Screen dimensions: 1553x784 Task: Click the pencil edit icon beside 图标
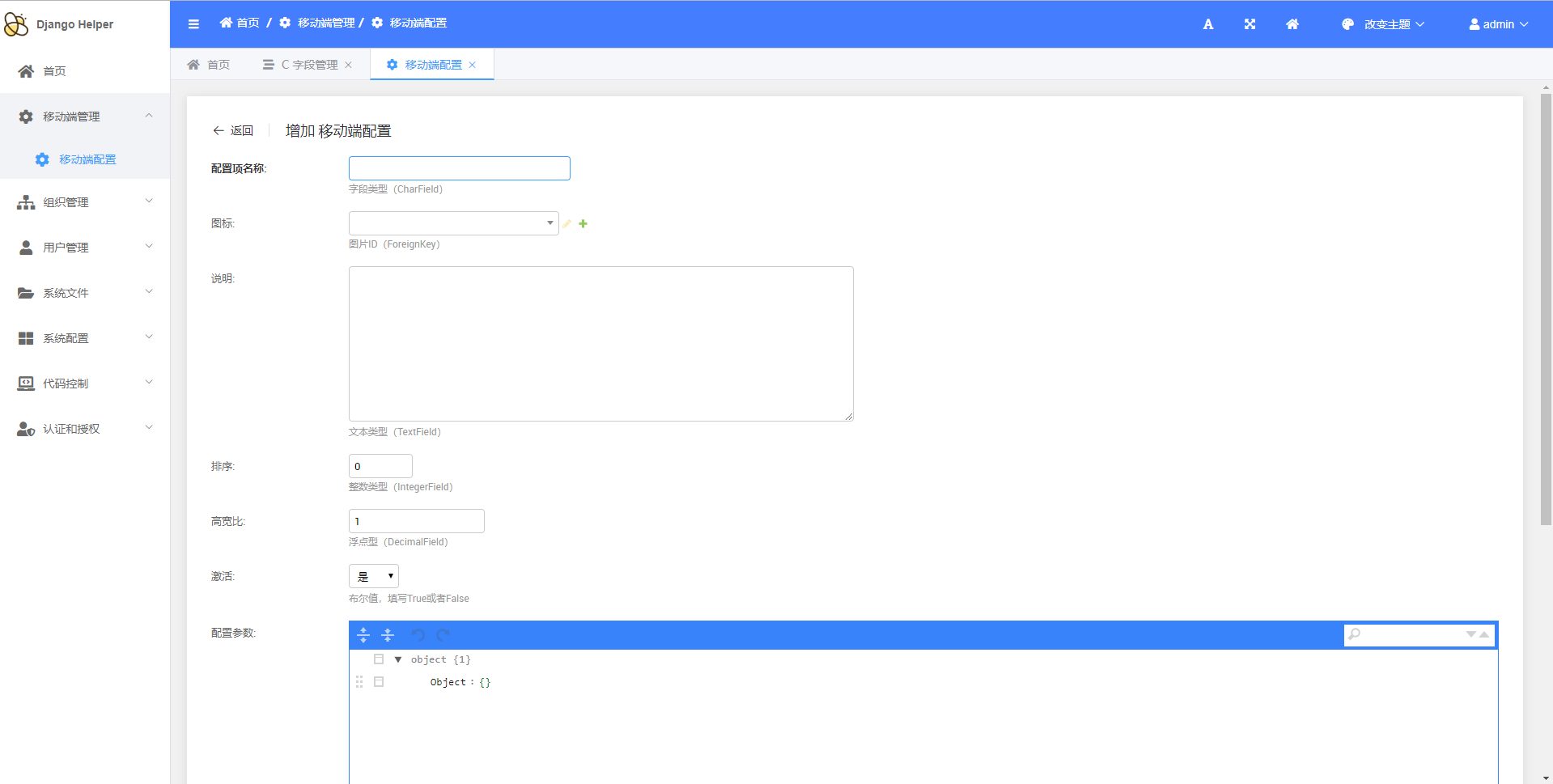click(x=567, y=224)
